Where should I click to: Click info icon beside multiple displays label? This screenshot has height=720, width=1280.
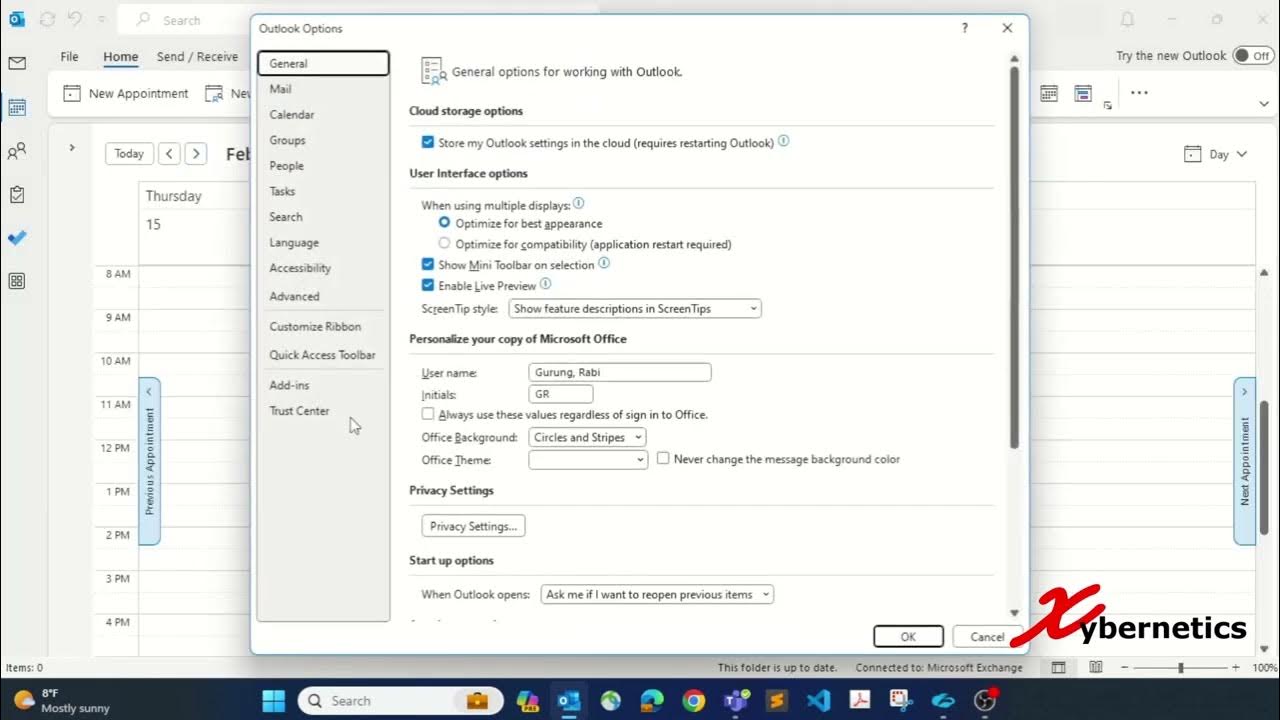[579, 203]
